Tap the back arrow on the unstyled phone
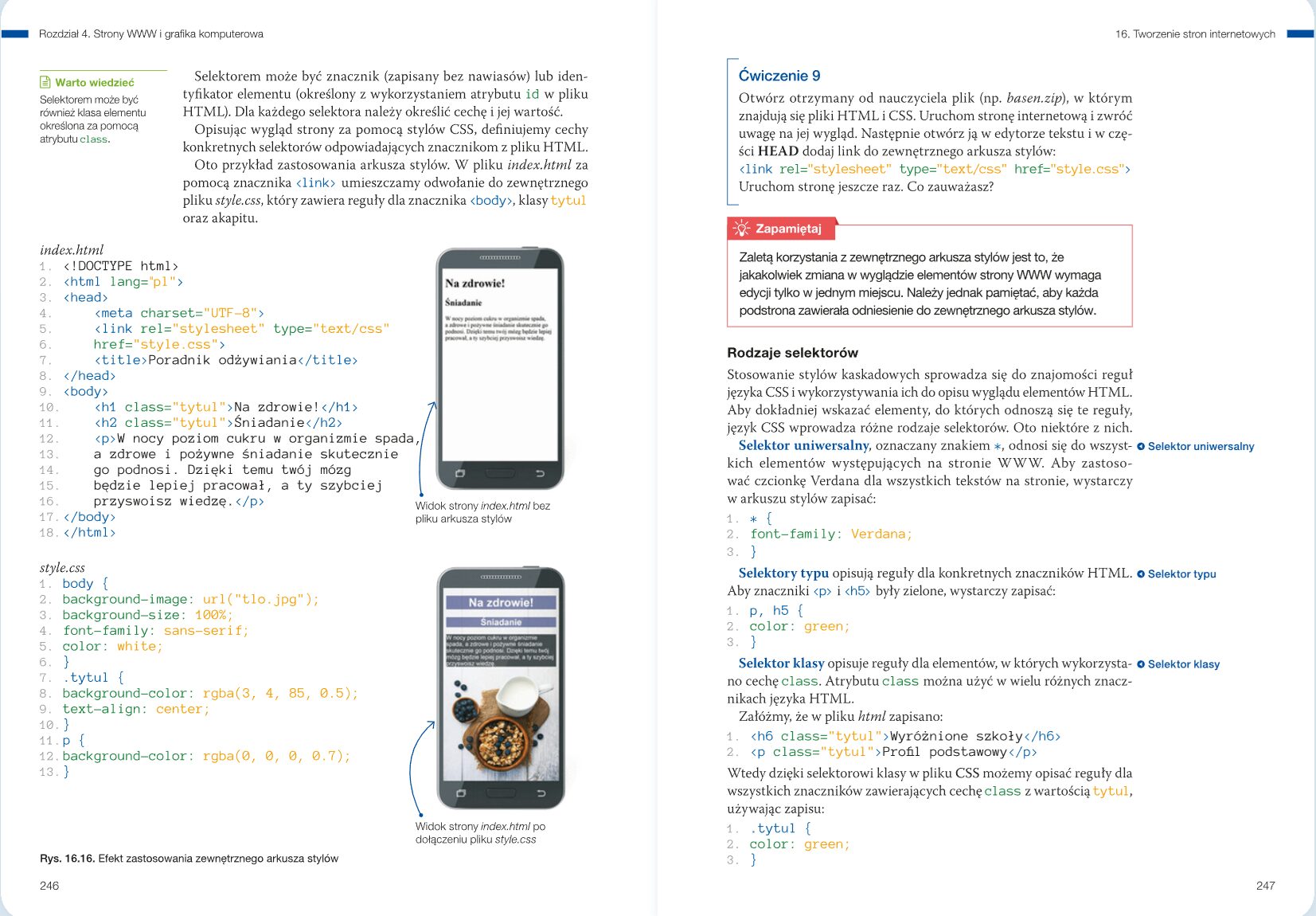1316x916 pixels. coord(540,474)
